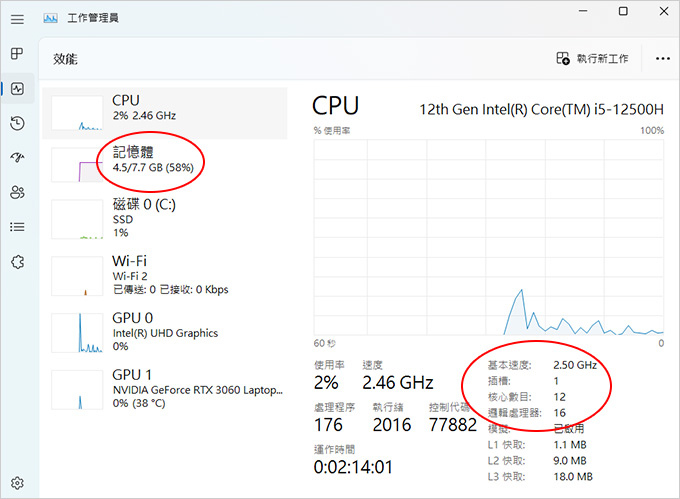The image size is (680, 499).
Task: Open the Details list icon in sidebar
Action: pos(17,227)
